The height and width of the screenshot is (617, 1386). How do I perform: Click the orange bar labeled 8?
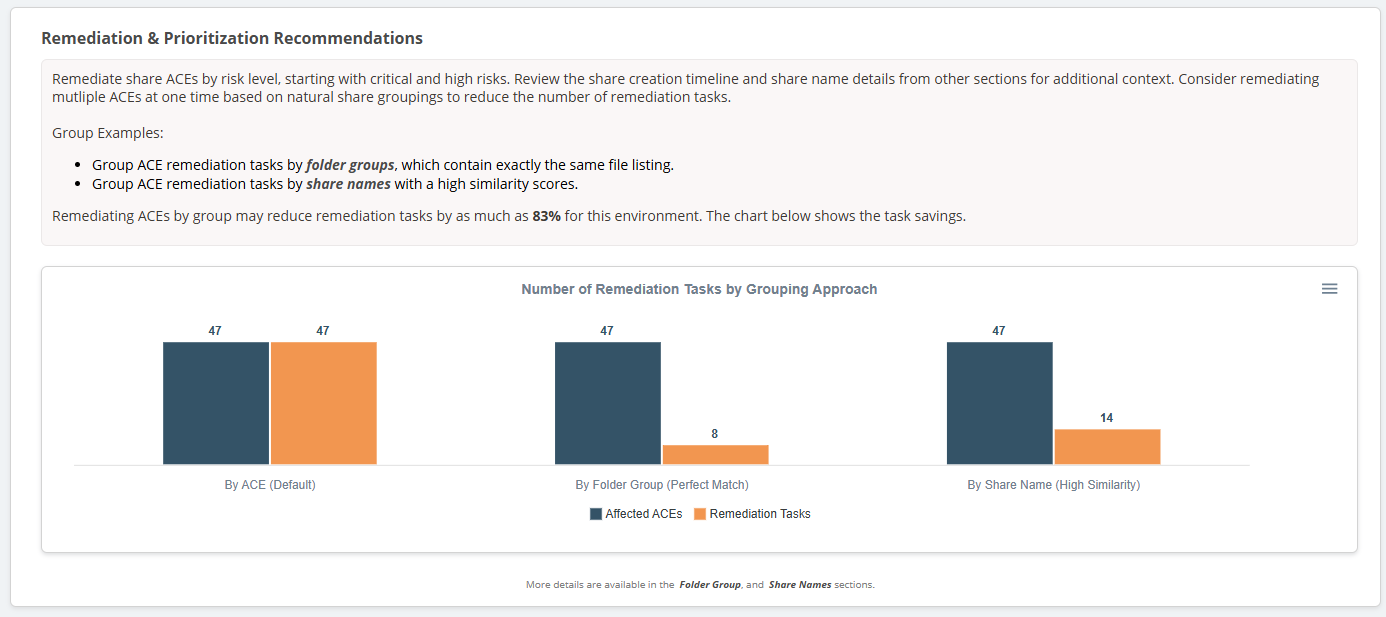tap(715, 455)
